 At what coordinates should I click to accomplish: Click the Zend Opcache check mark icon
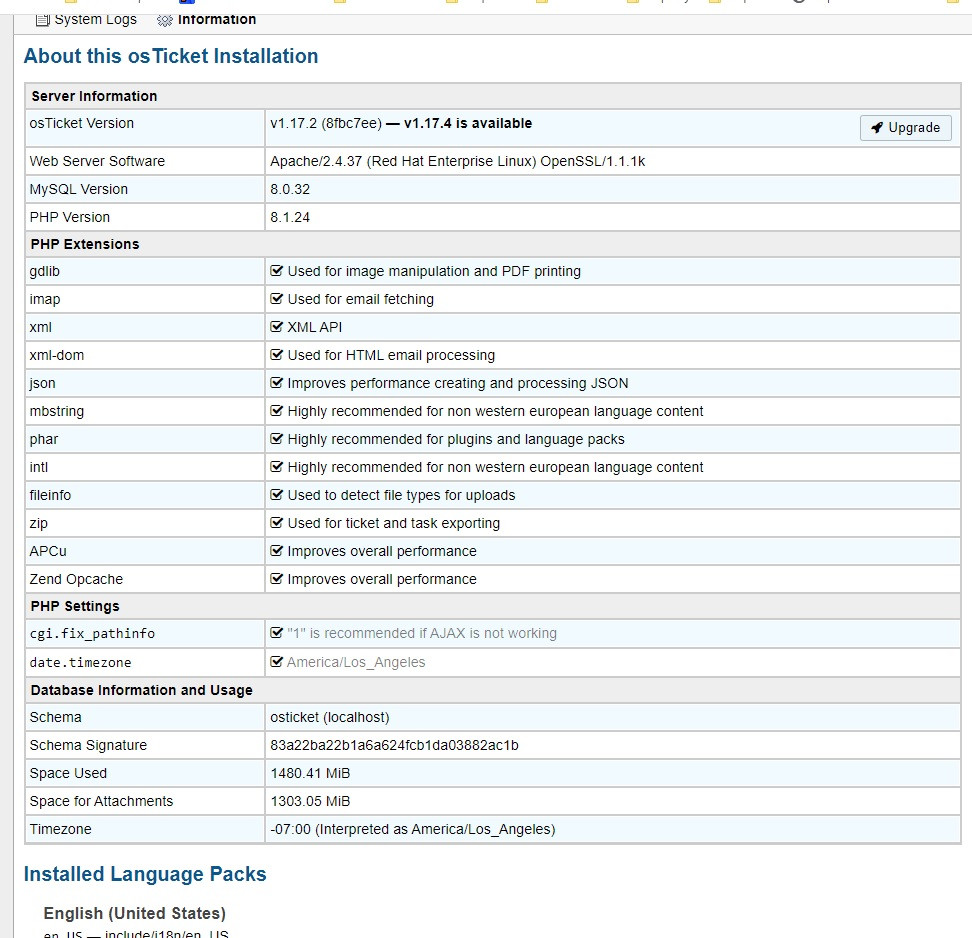coord(276,579)
